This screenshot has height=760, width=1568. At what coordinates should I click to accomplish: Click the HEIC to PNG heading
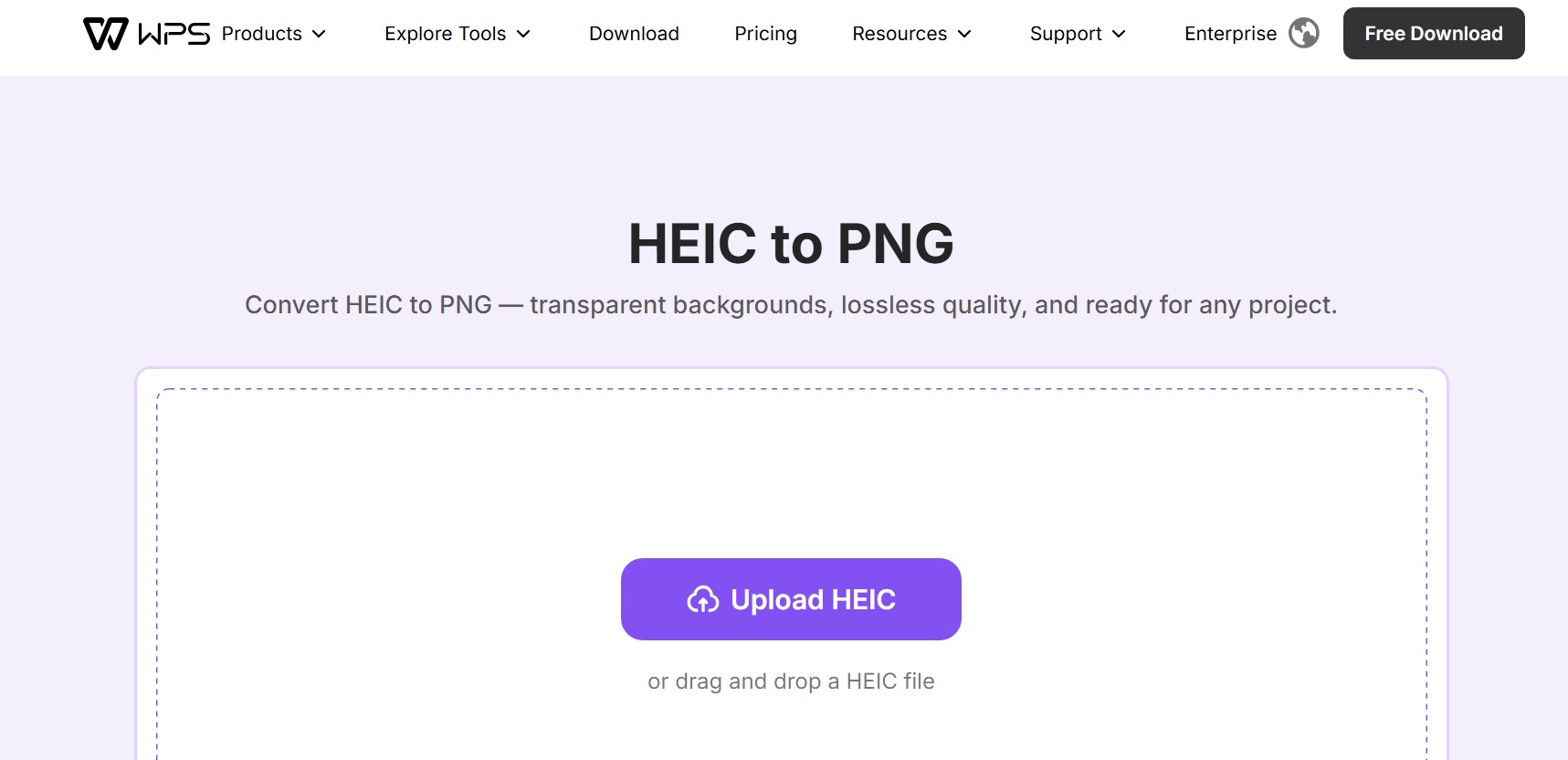tap(791, 244)
